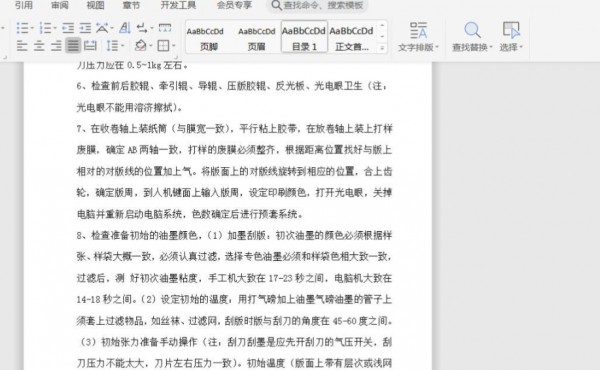
Task: Click the numbered list icon
Action: click(x=45, y=28)
